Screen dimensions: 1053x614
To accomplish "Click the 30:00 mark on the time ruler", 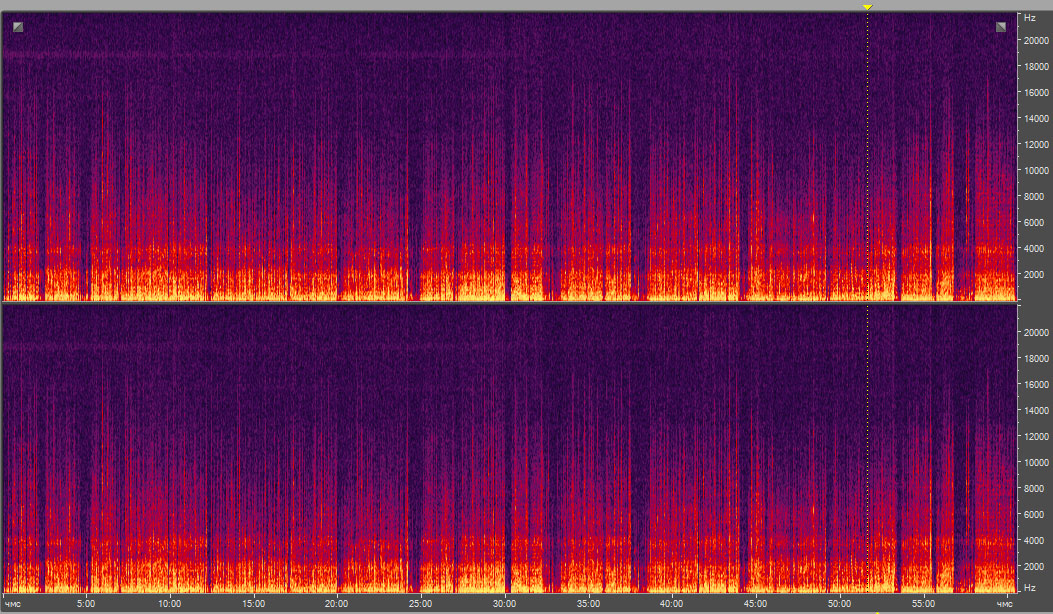I will pyautogui.click(x=505, y=604).
